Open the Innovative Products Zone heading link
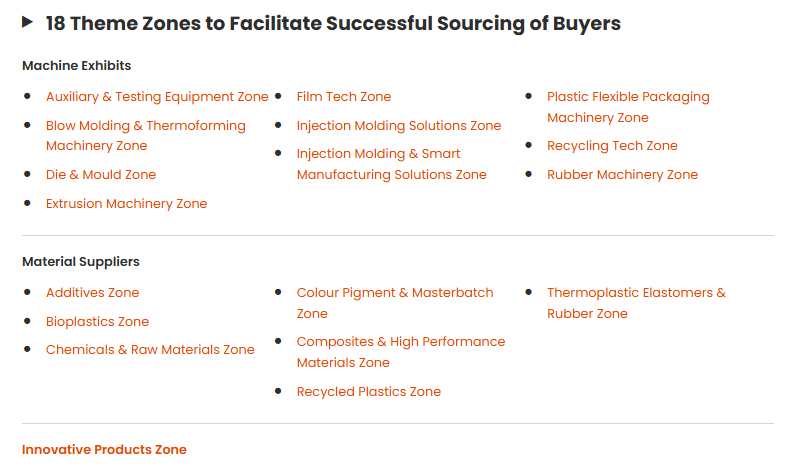This screenshot has width=794, height=473. click(x=104, y=450)
